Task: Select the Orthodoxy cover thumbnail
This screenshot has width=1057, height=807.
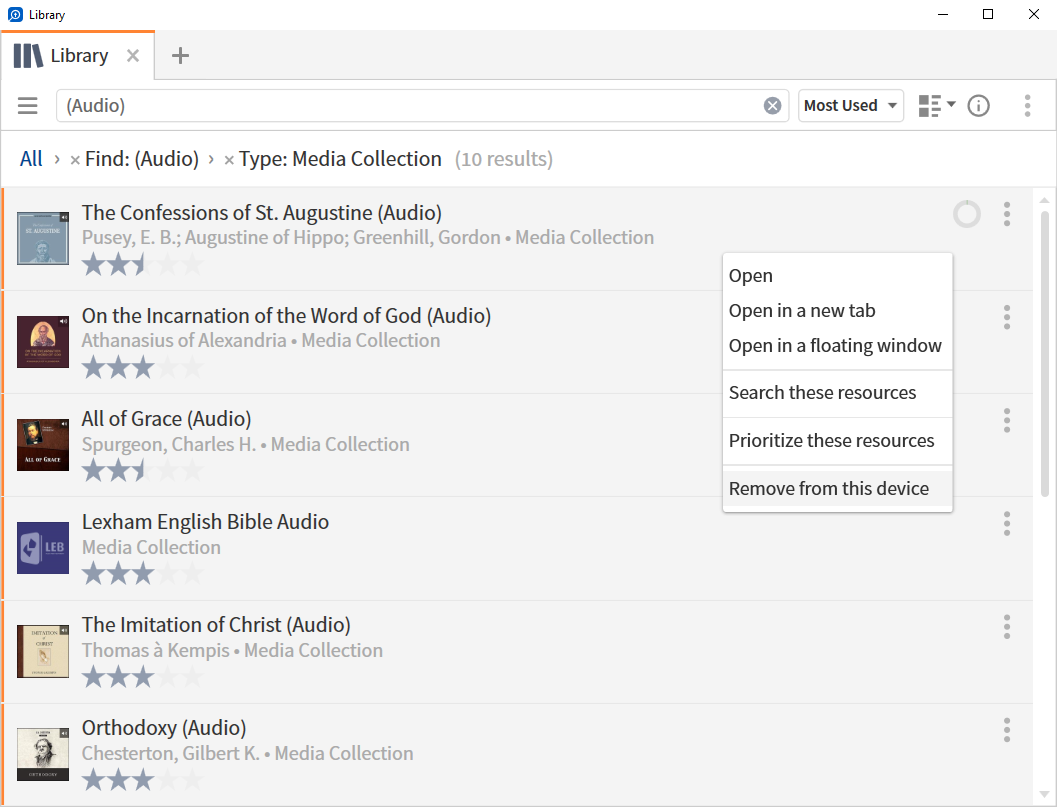Action: pyautogui.click(x=43, y=754)
